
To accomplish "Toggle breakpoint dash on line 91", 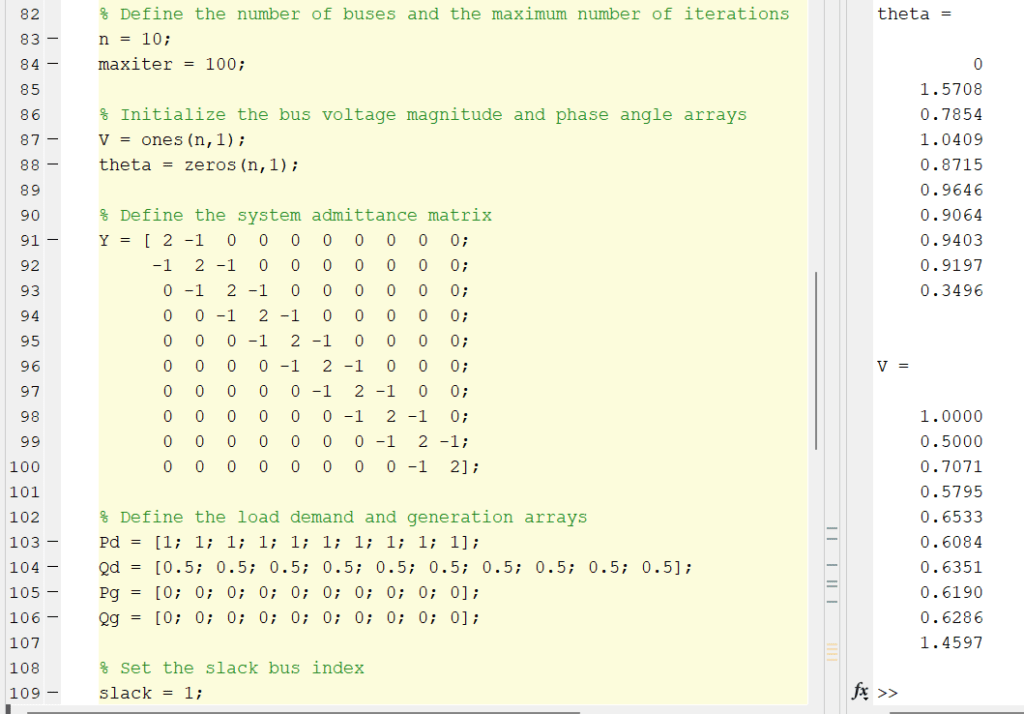I will click(x=52, y=240).
